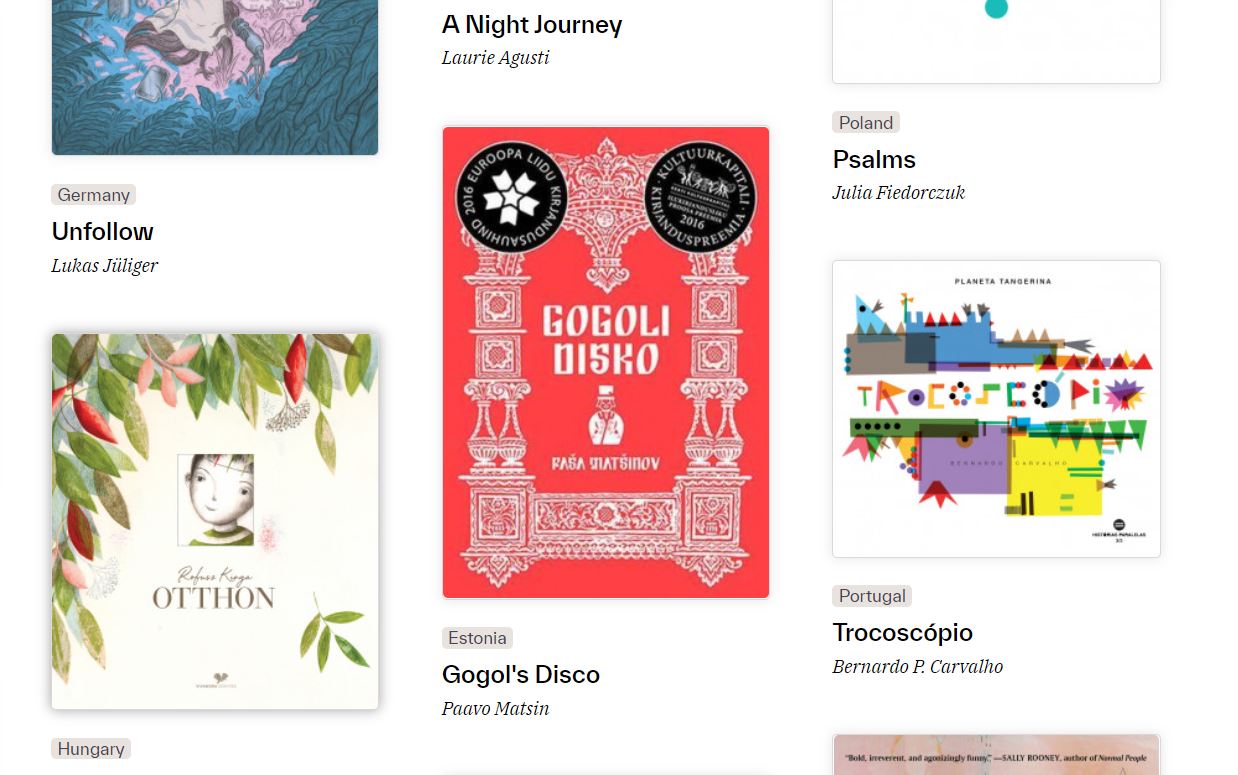Open the Trocoscópio title link
The width and height of the screenshot is (1238, 775).
[903, 633]
